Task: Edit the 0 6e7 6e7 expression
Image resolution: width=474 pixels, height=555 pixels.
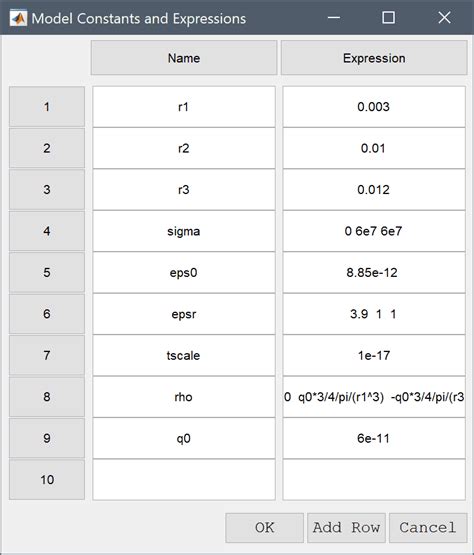Action: pyautogui.click(x=374, y=231)
